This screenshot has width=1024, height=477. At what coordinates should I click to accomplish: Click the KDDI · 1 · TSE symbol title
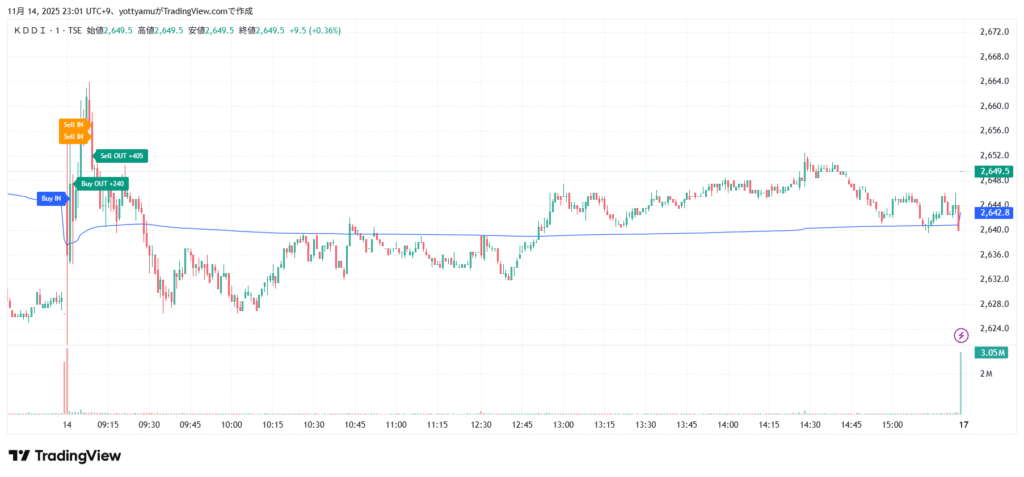tap(47, 31)
